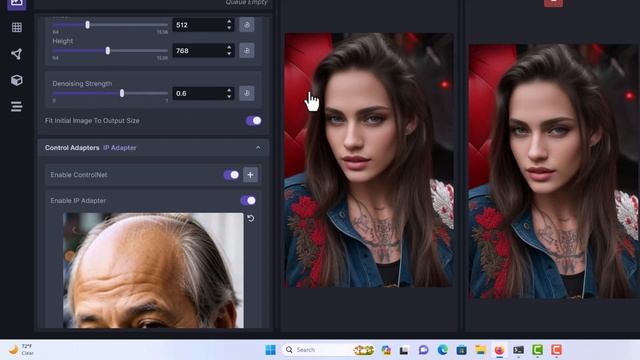Decrement the 512 width value
The image size is (640, 360).
[x=229, y=28]
